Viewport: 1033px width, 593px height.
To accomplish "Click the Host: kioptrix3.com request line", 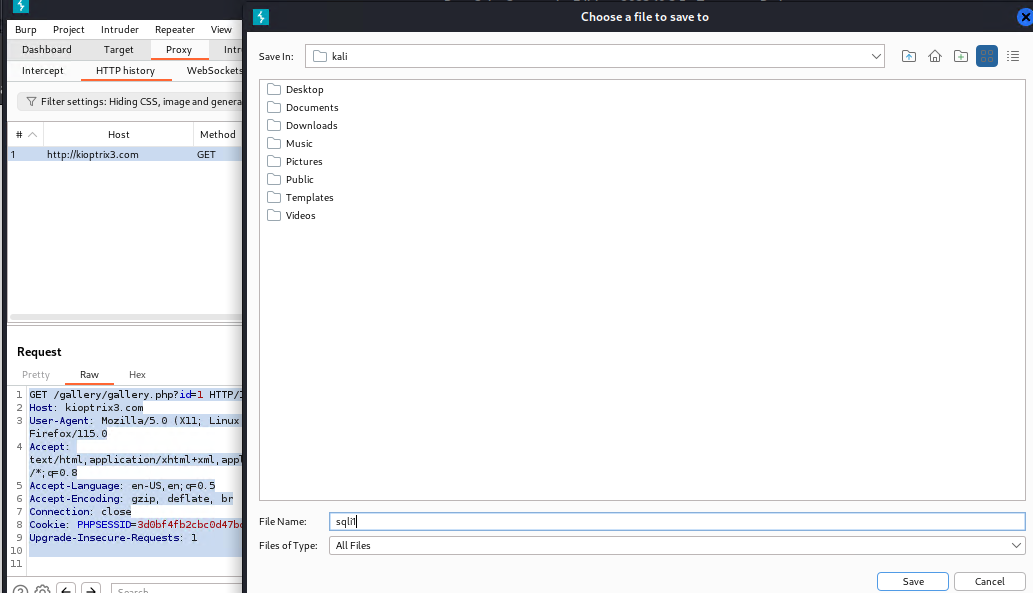I will coord(86,408).
